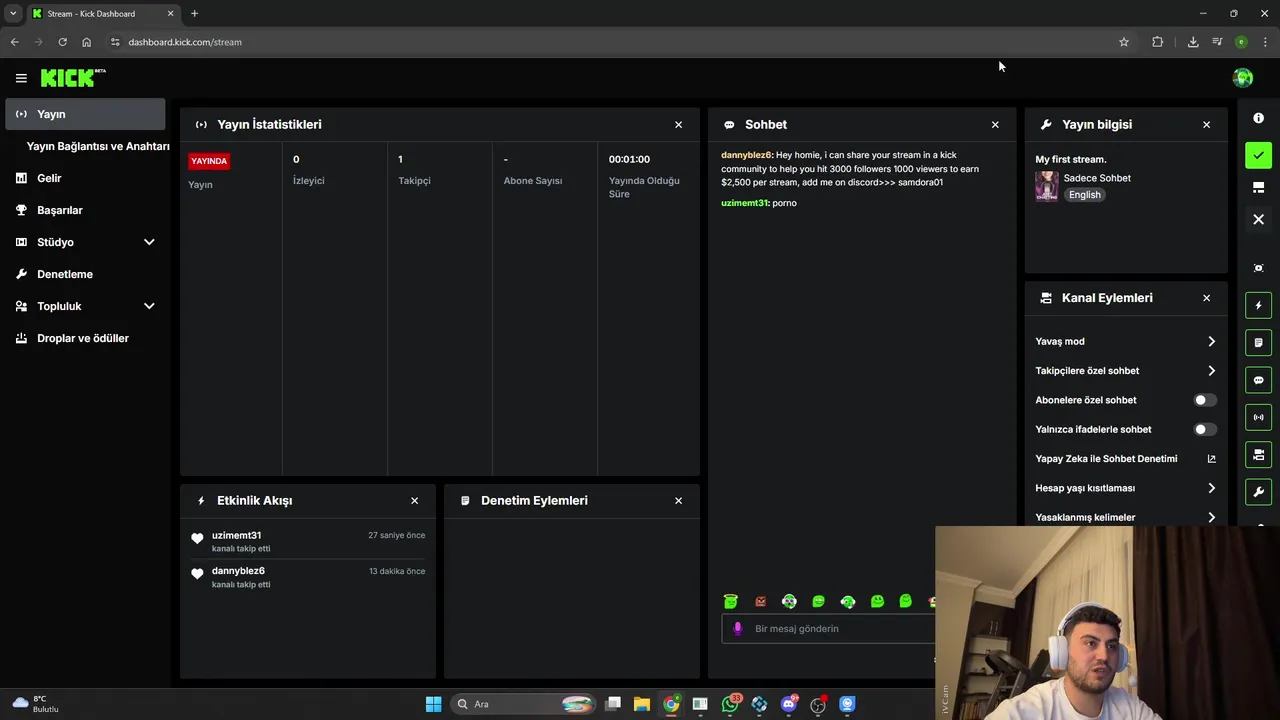Toggle the moderation actions note widget icon
Image resolution: width=1280 pixels, height=720 pixels.
[x=1259, y=342]
